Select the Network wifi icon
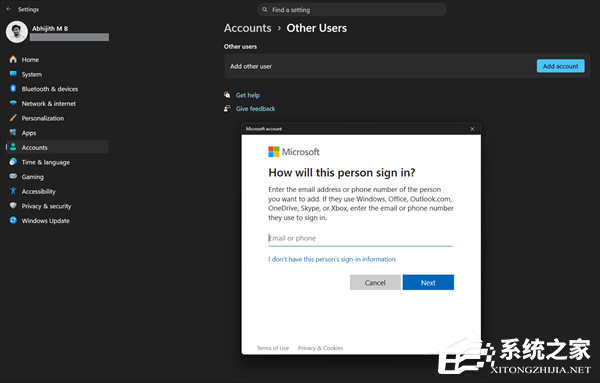The width and height of the screenshot is (600, 383). pyautogui.click(x=13, y=103)
